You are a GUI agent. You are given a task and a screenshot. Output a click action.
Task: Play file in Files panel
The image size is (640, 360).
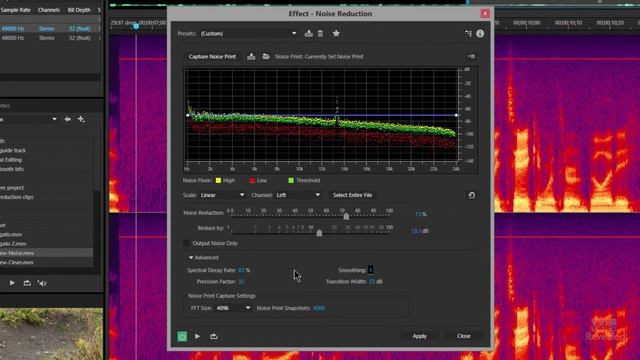[12, 283]
